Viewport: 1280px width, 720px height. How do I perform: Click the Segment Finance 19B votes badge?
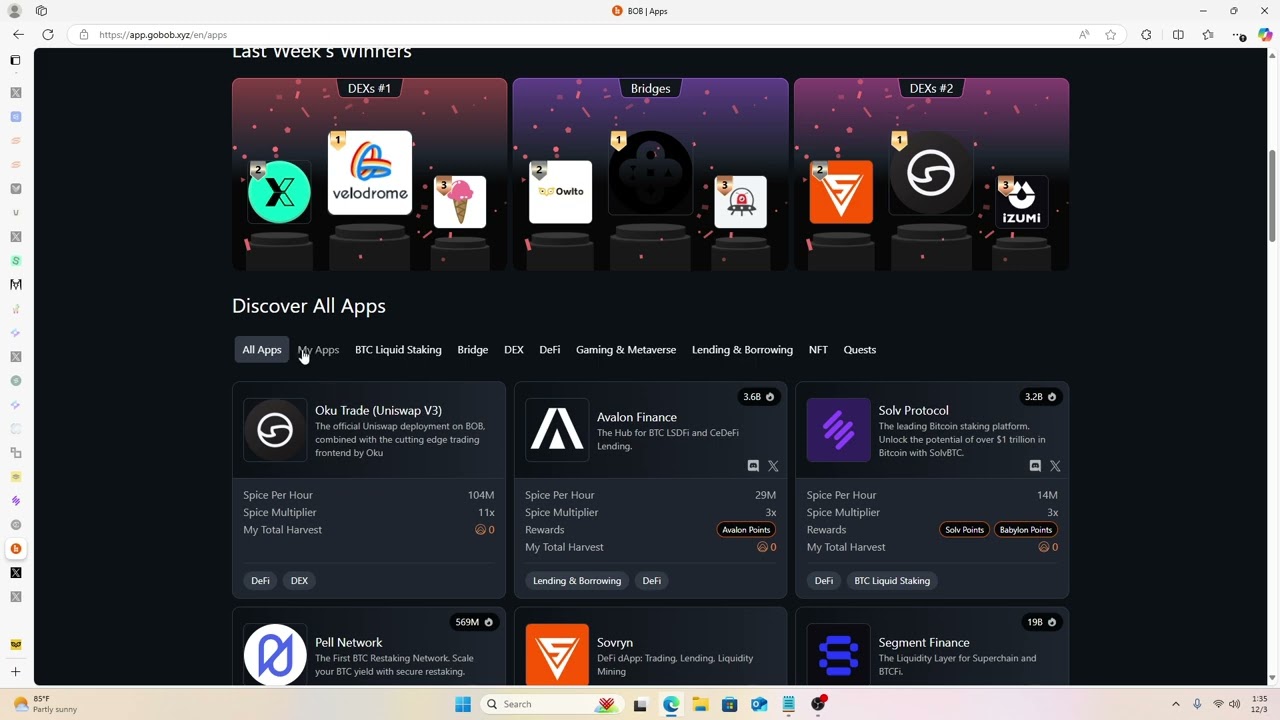point(1041,622)
